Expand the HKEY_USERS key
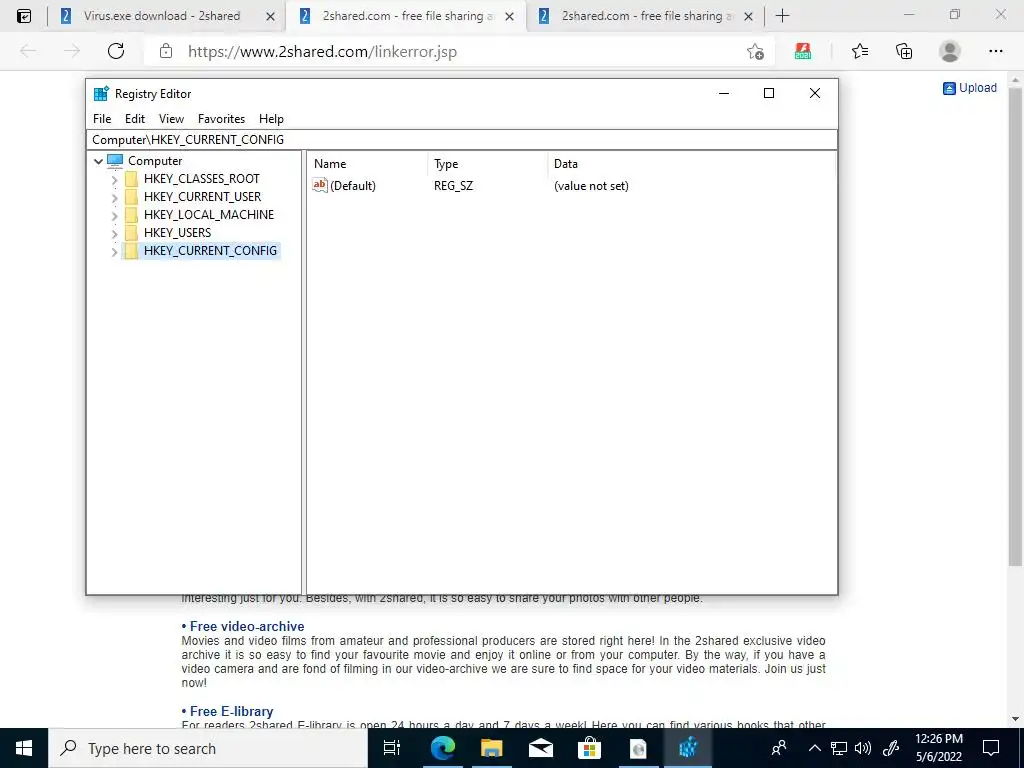 tap(115, 233)
